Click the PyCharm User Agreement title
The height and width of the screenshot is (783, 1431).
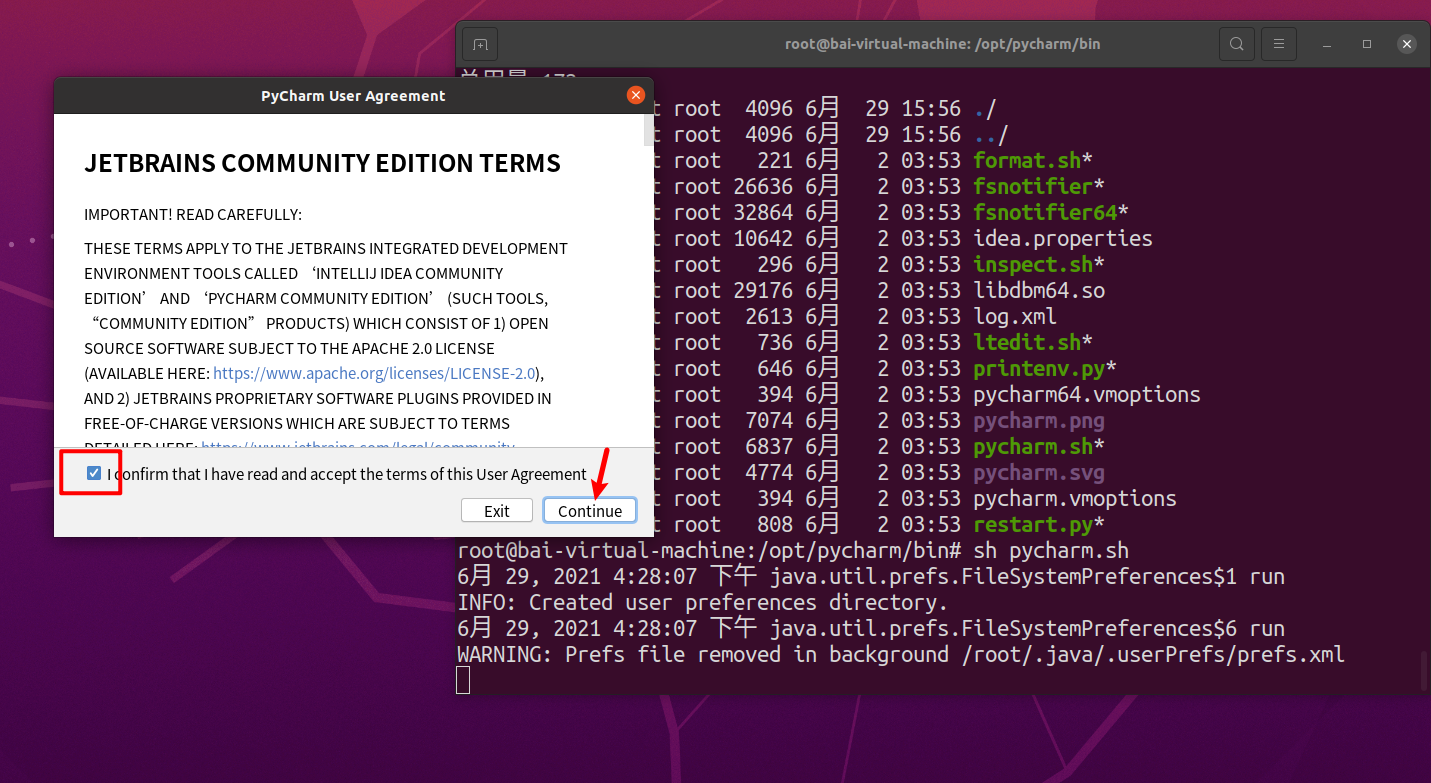(353, 96)
